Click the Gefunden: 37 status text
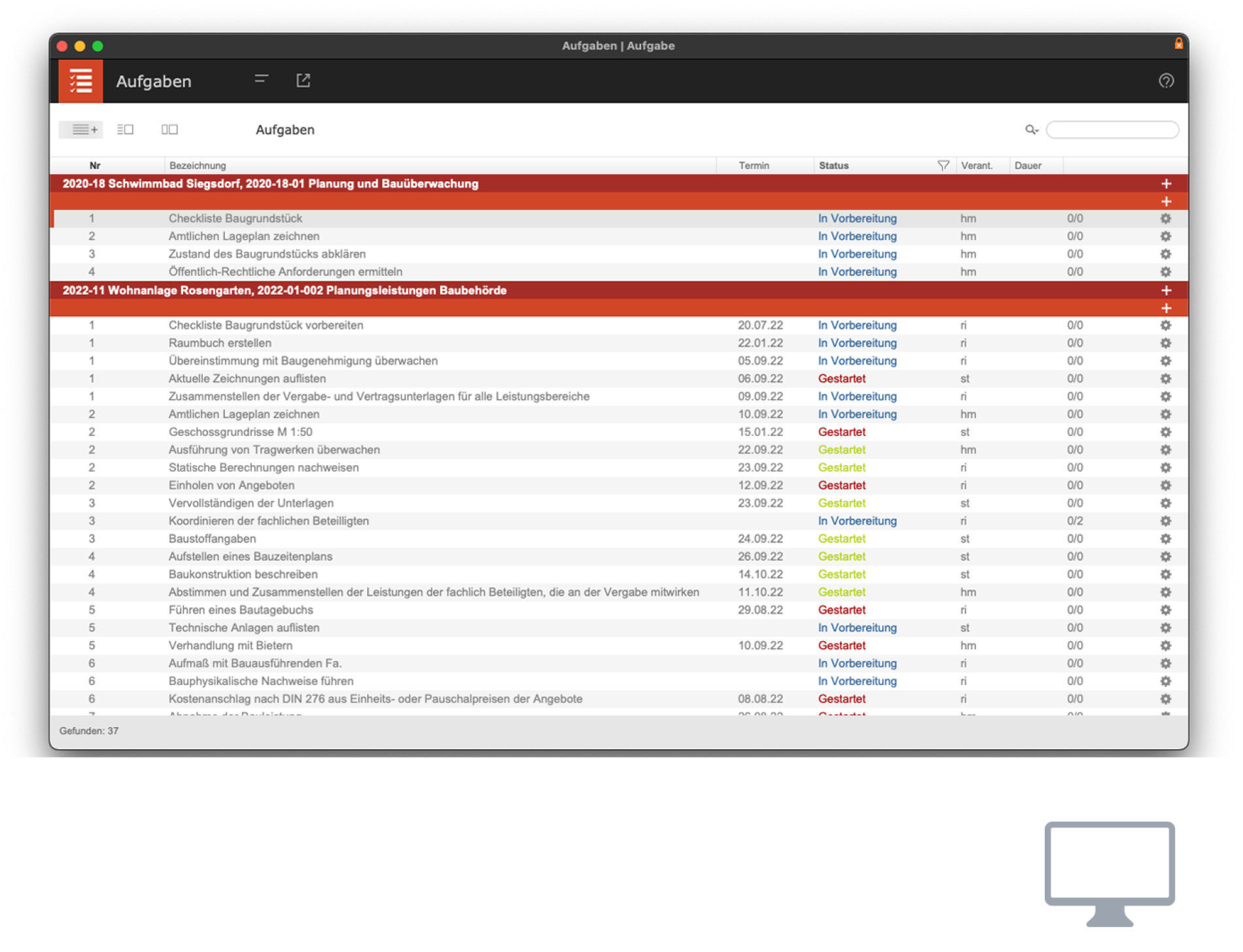 point(89,731)
